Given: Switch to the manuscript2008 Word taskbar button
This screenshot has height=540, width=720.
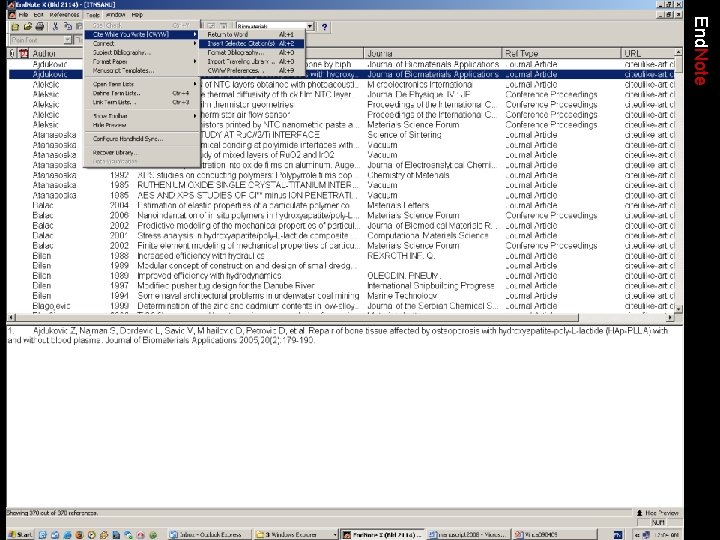Looking at the screenshot, I should pos(468,535).
